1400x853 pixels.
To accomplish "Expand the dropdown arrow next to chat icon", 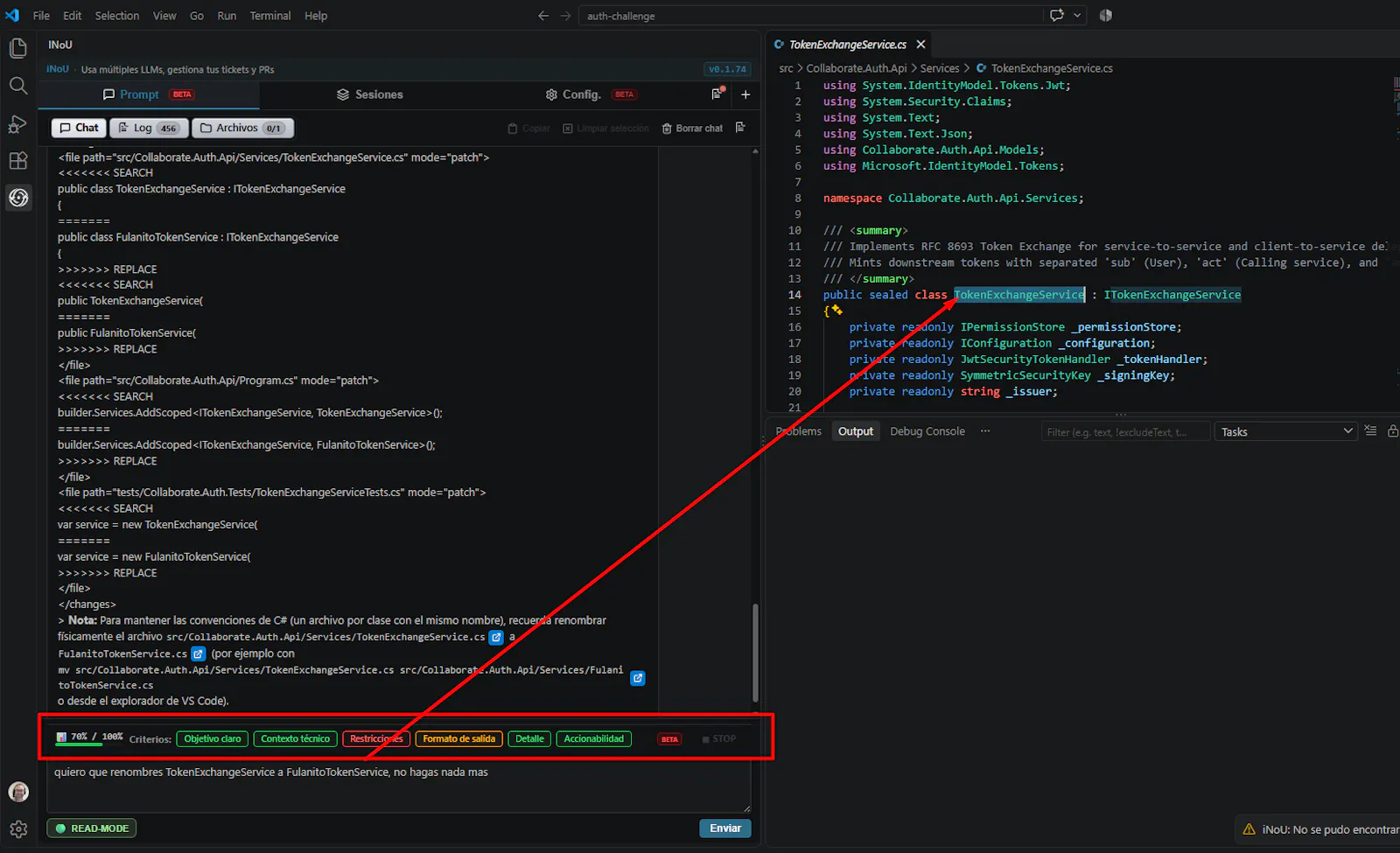I will [1078, 15].
